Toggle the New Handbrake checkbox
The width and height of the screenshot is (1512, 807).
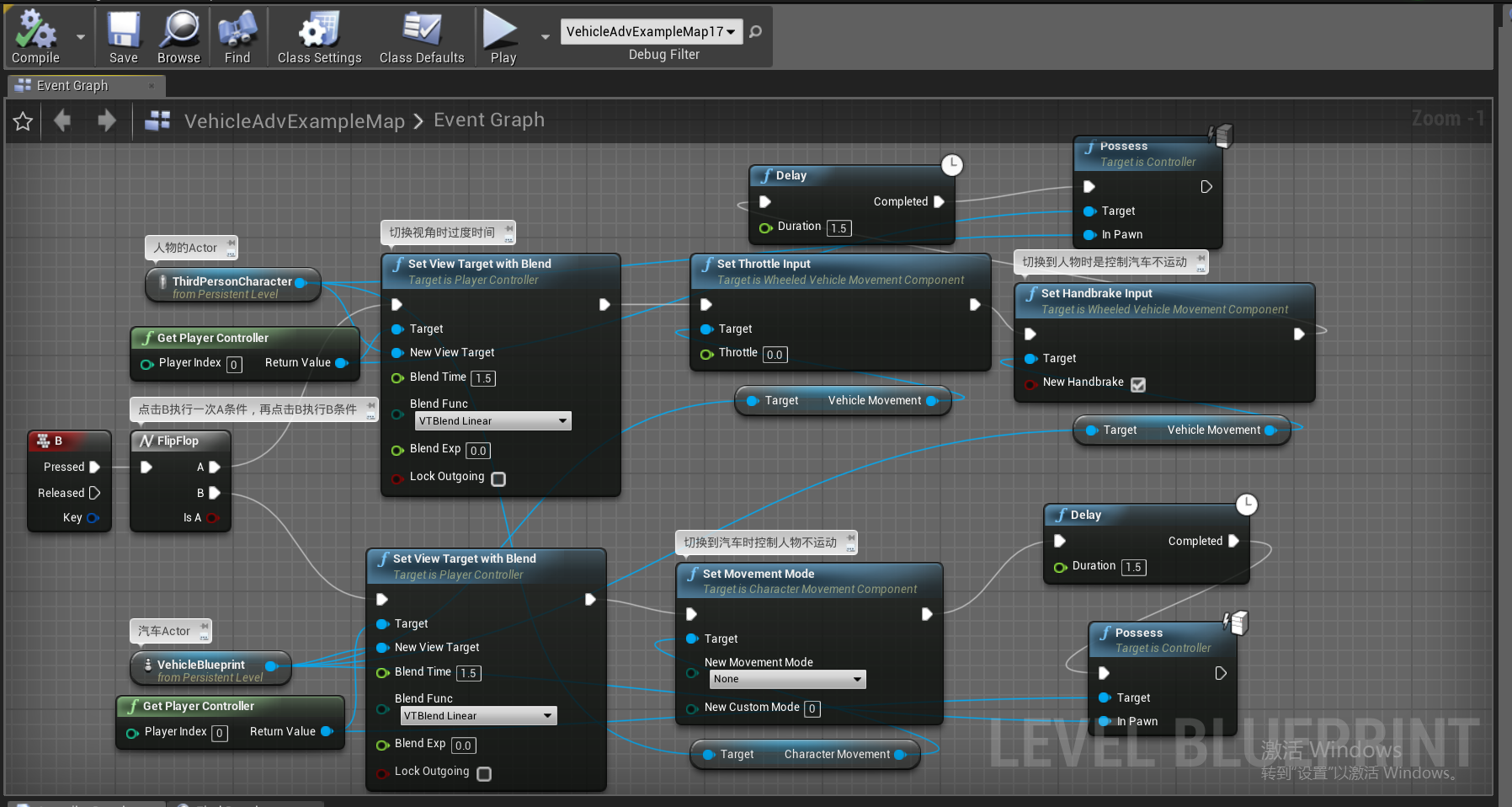pos(1138,384)
